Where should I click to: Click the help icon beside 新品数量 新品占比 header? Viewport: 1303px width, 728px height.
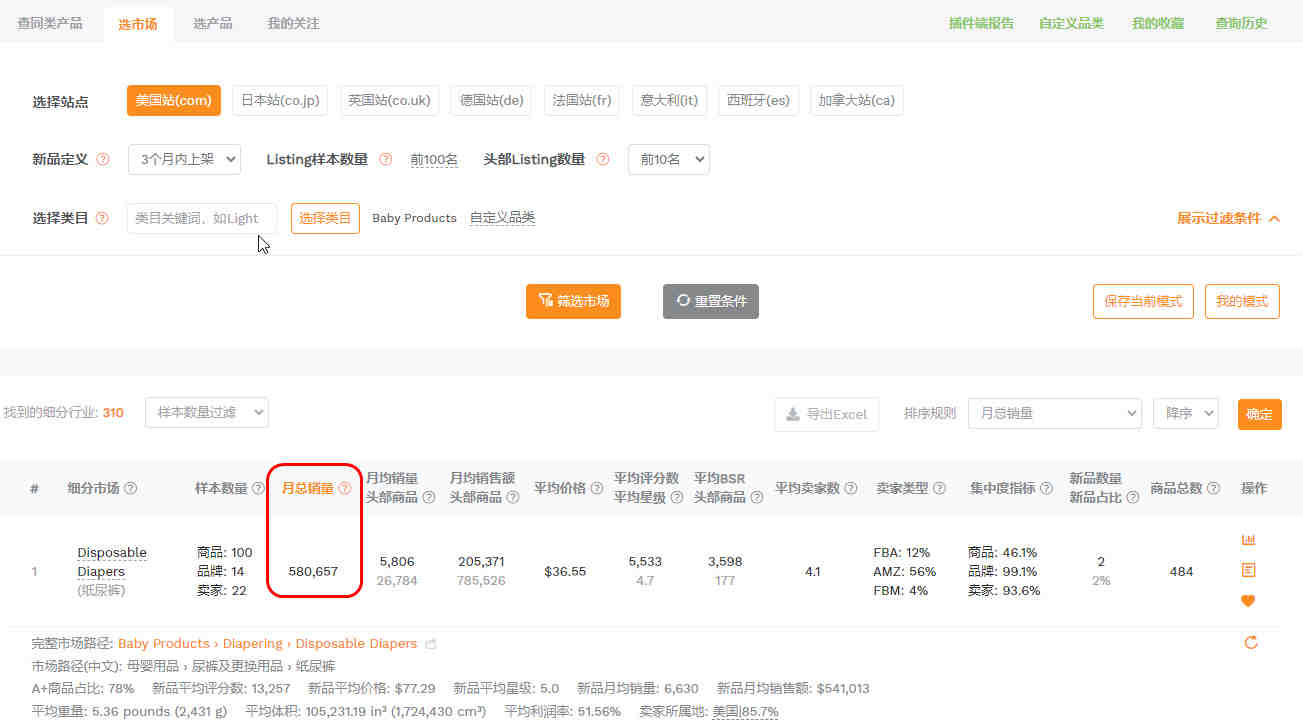(x=1133, y=497)
